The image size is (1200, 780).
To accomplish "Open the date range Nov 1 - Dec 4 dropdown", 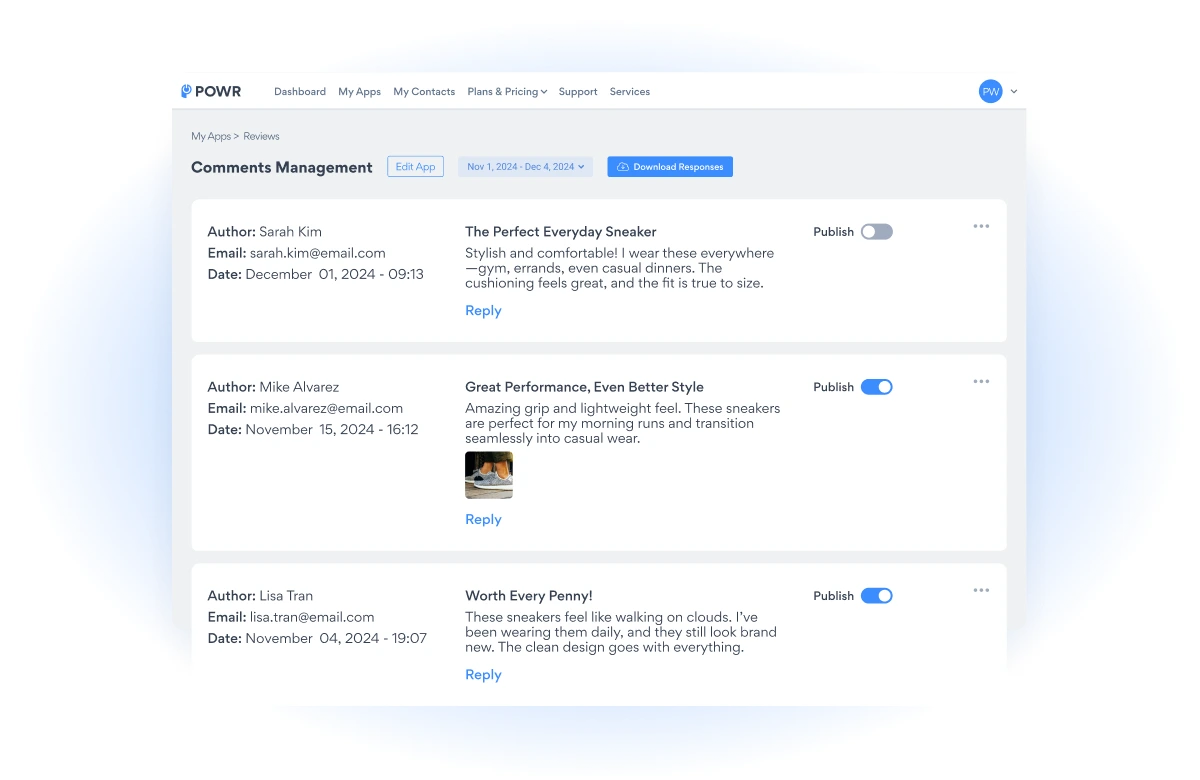I will [x=525, y=167].
